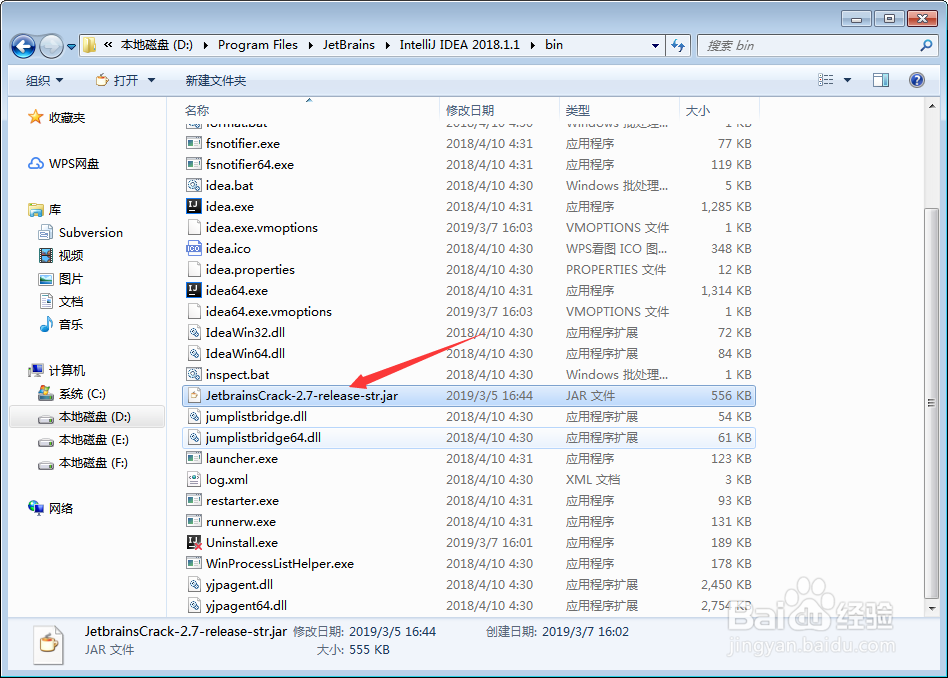This screenshot has height=678, width=948.
Task: Expand the 打开 dropdown arrow
Action: coord(151,80)
